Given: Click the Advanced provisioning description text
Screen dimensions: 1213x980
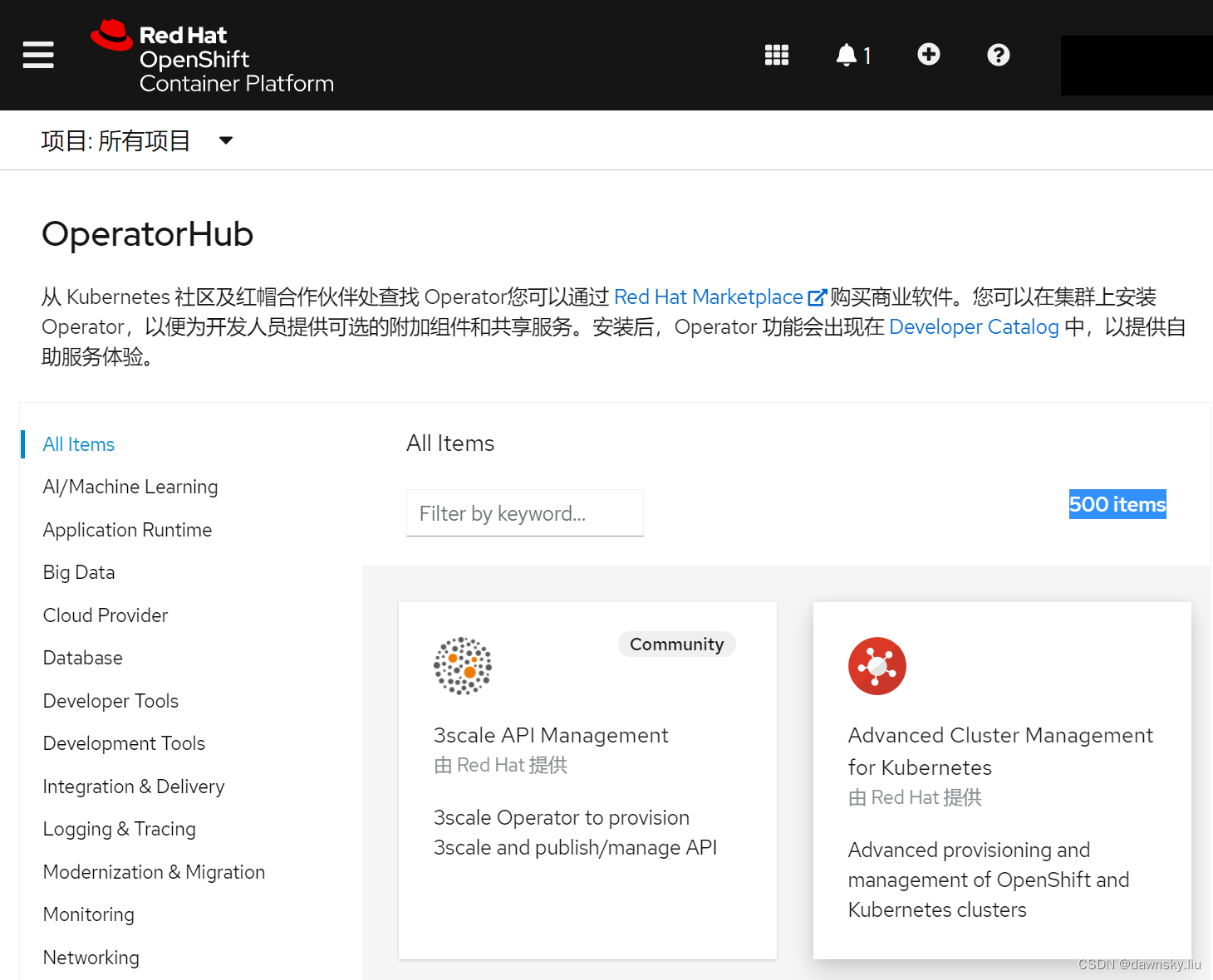Looking at the screenshot, I should click(989, 880).
